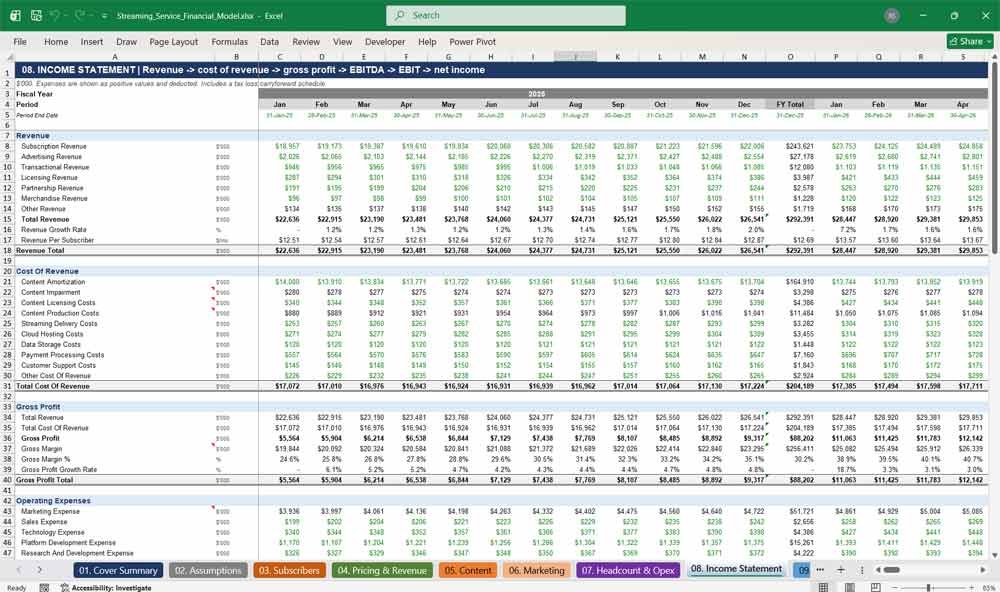Click the previous sheet navigation arrow
The height and width of the screenshot is (592, 1000).
[18, 570]
